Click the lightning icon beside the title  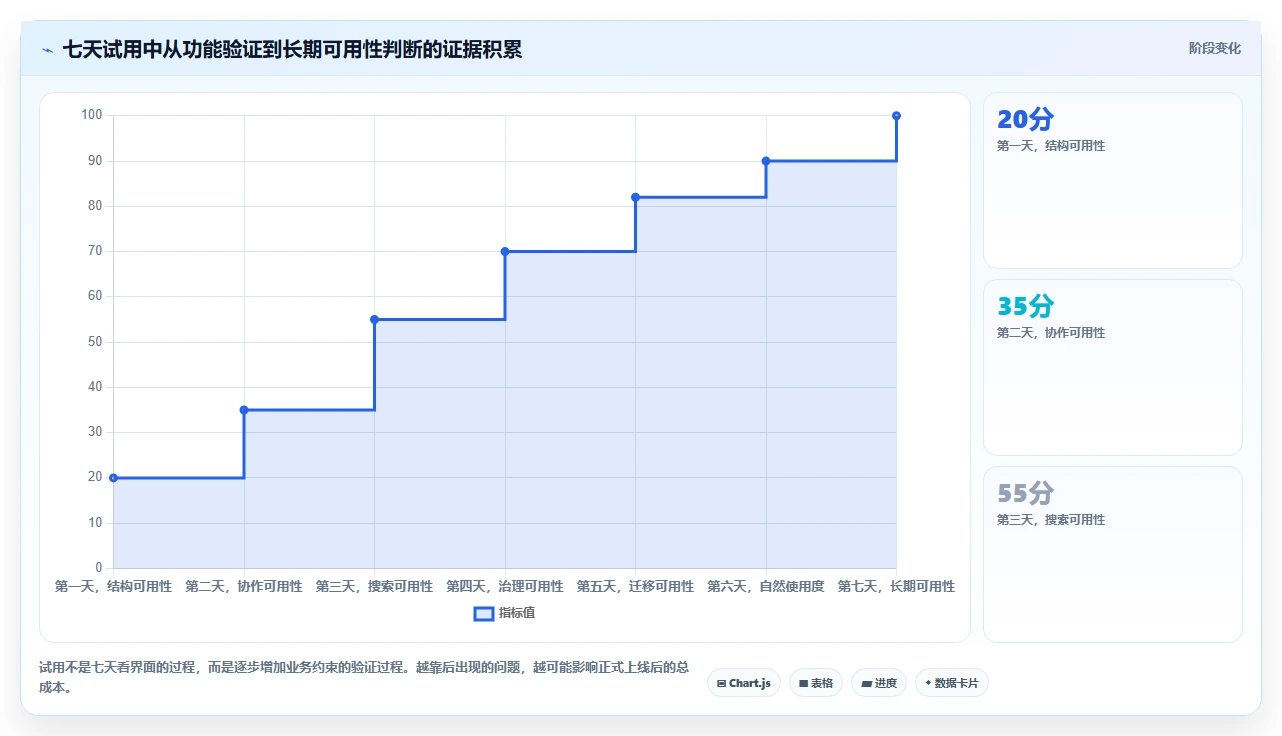[47, 50]
